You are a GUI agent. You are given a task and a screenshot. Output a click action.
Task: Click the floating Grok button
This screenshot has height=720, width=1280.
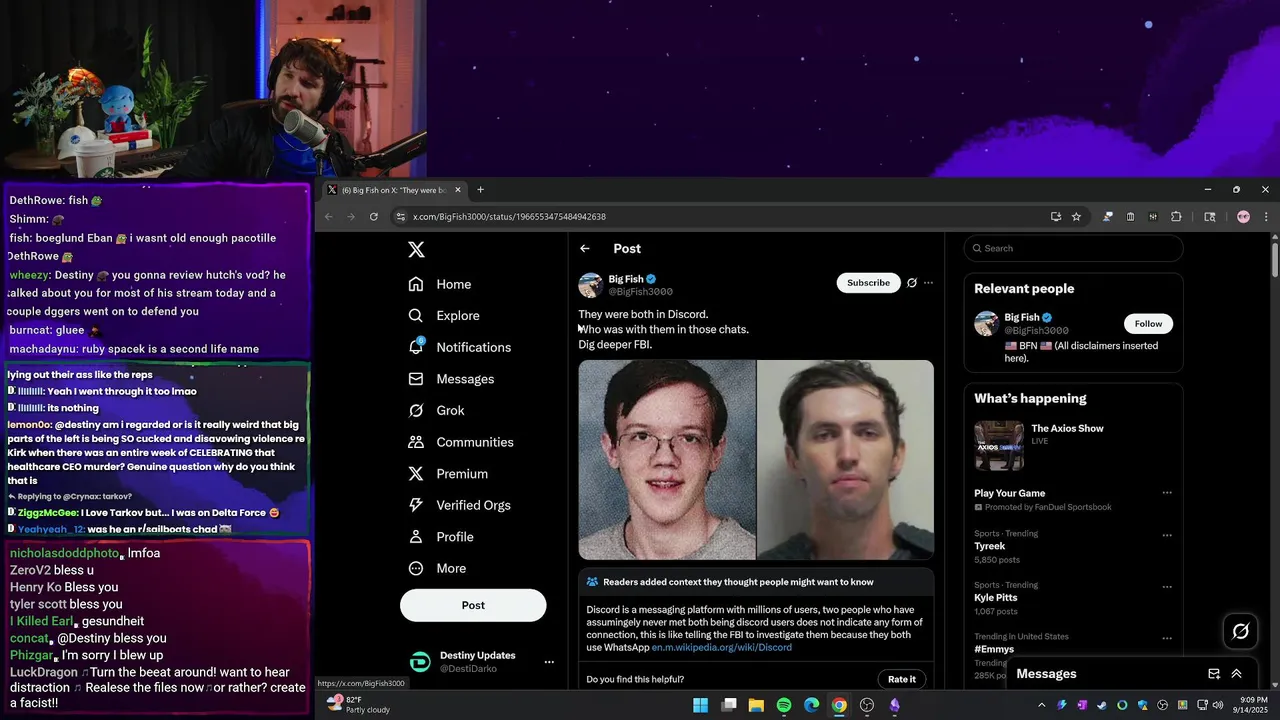pos(1241,631)
